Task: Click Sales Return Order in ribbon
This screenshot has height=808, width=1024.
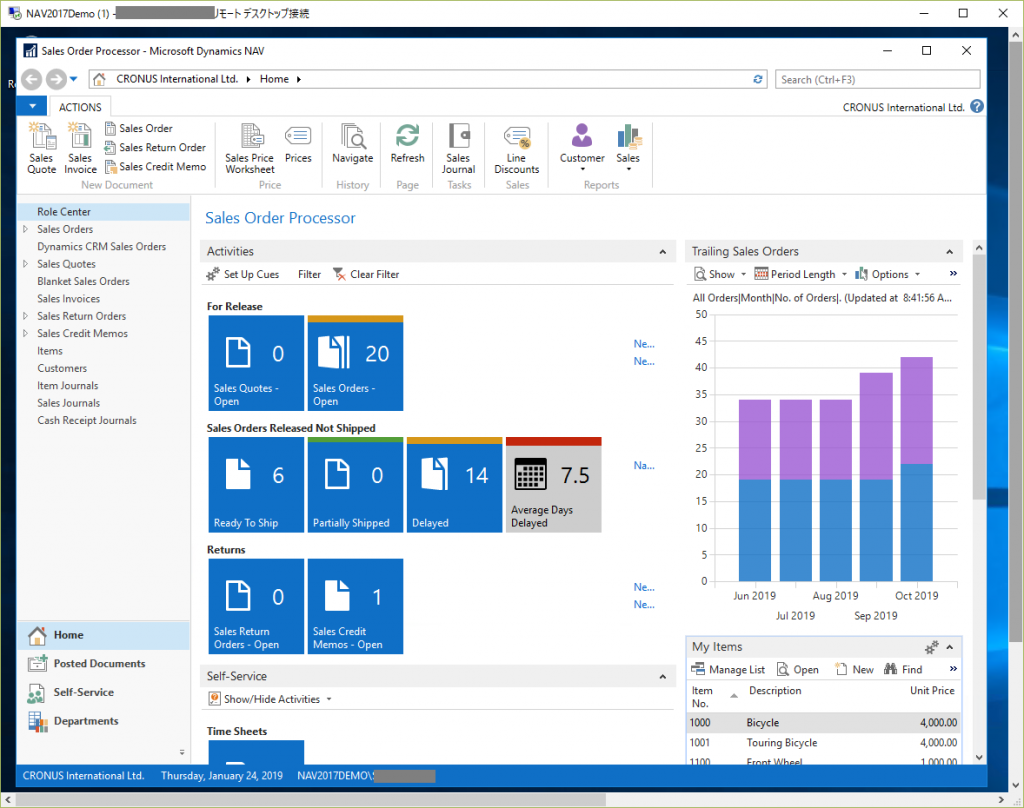Action: (x=155, y=148)
